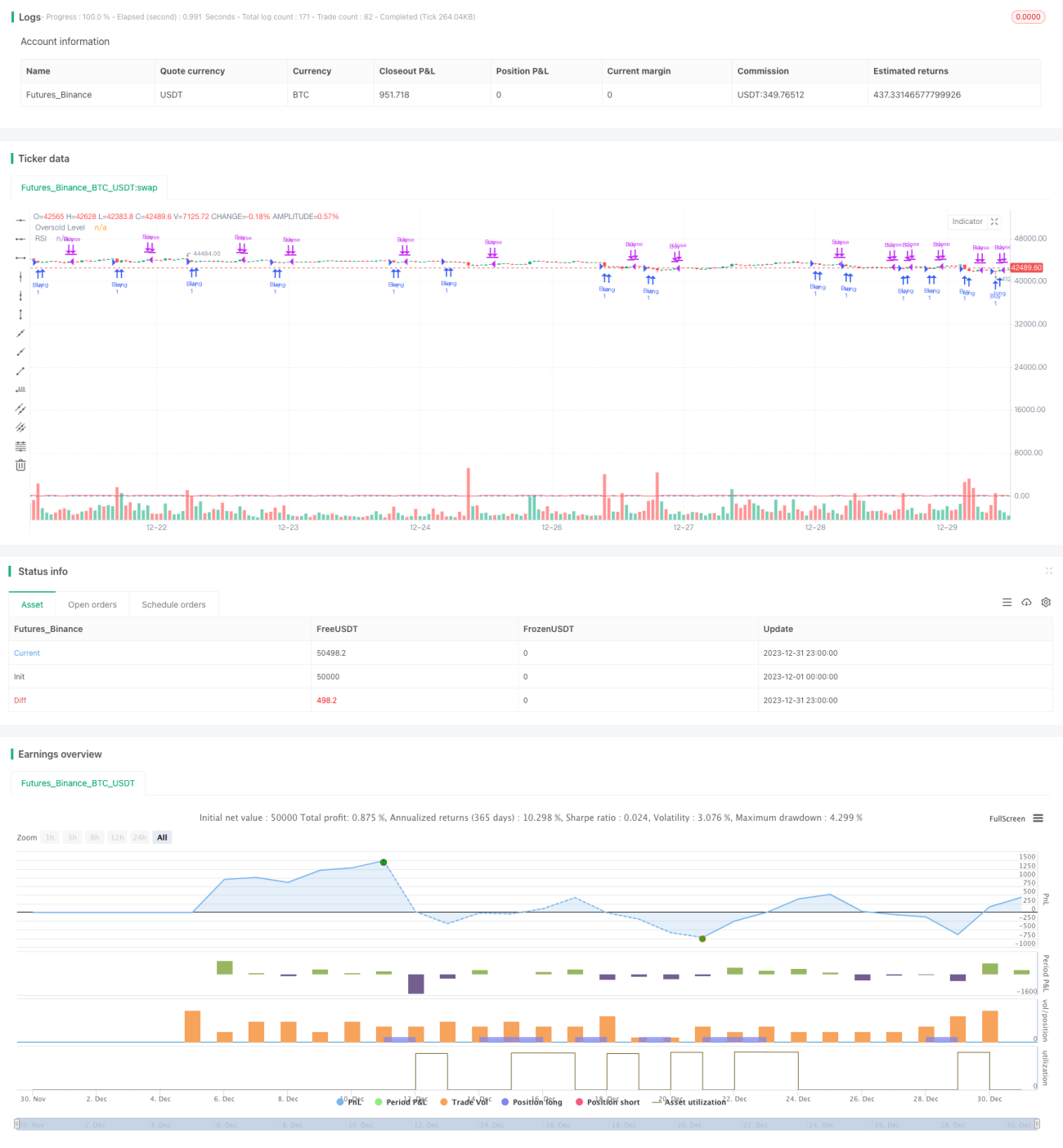Screen dimensions: 1063x1148
Task: Open the list view icon in Status info
Action: pyautogui.click(x=1007, y=603)
